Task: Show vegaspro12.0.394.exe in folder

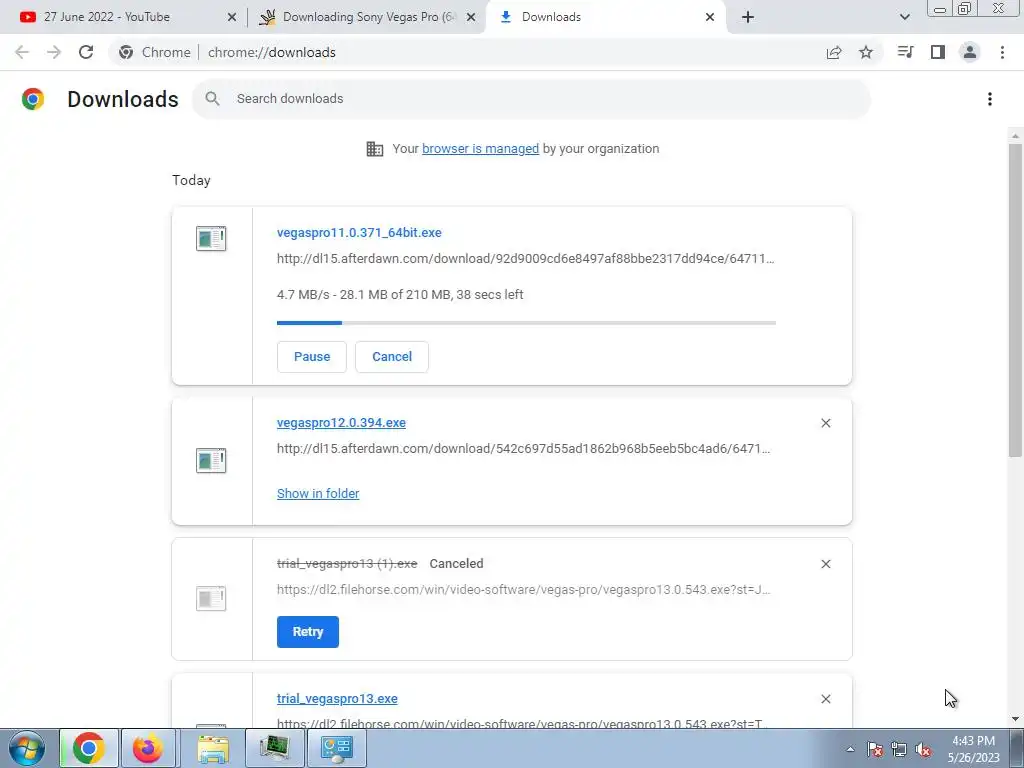Action: 318,494
